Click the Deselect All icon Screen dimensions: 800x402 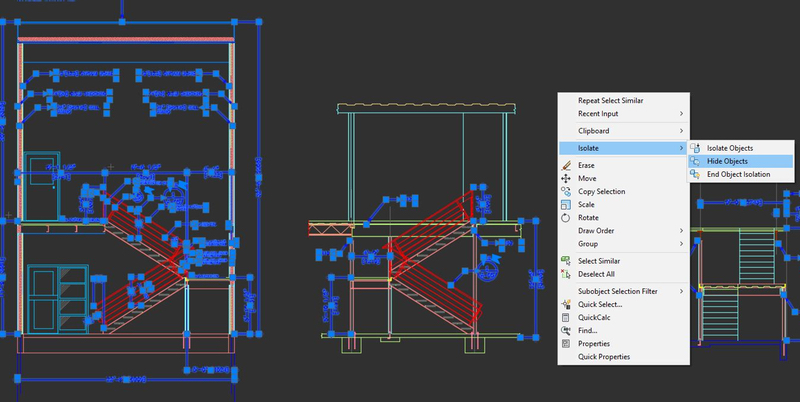point(566,274)
